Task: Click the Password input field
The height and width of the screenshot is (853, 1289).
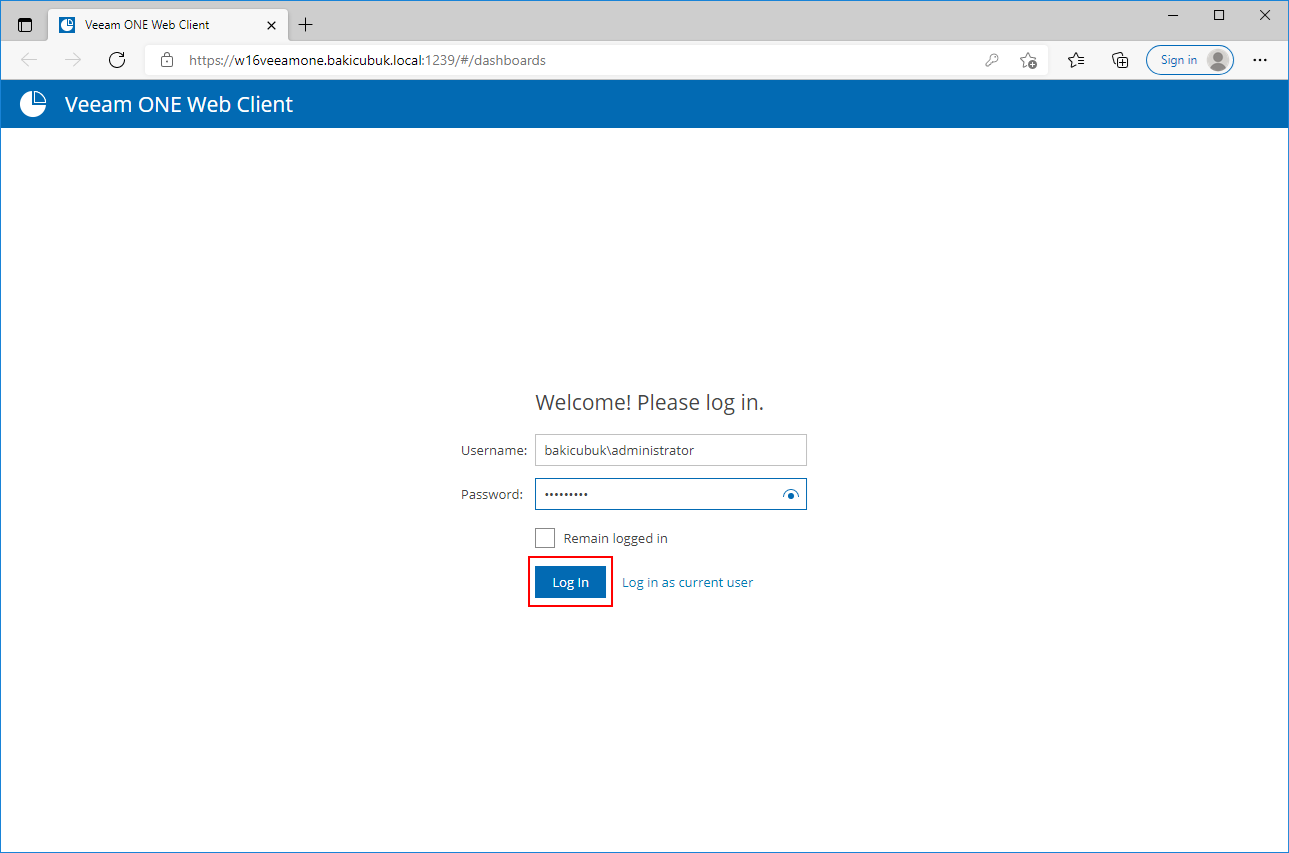Action: [x=670, y=494]
